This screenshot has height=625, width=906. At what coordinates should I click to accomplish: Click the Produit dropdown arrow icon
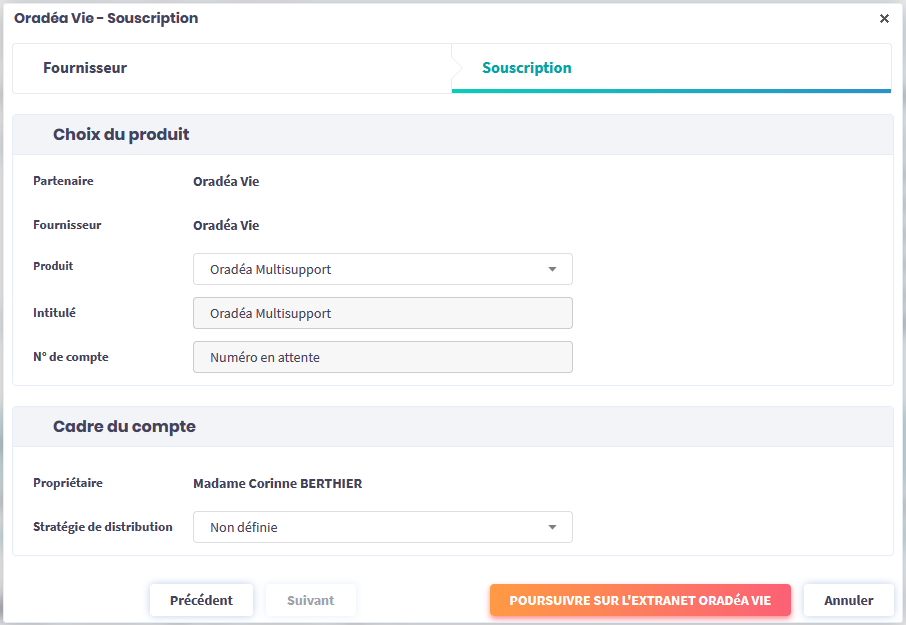tap(553, 269)
